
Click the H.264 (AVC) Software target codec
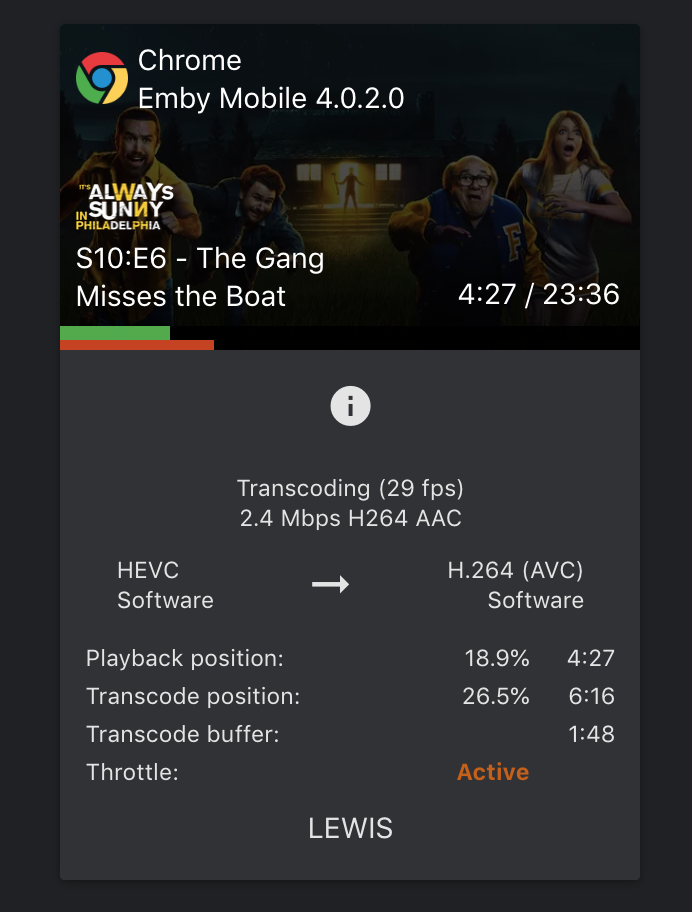pos(516,585)
